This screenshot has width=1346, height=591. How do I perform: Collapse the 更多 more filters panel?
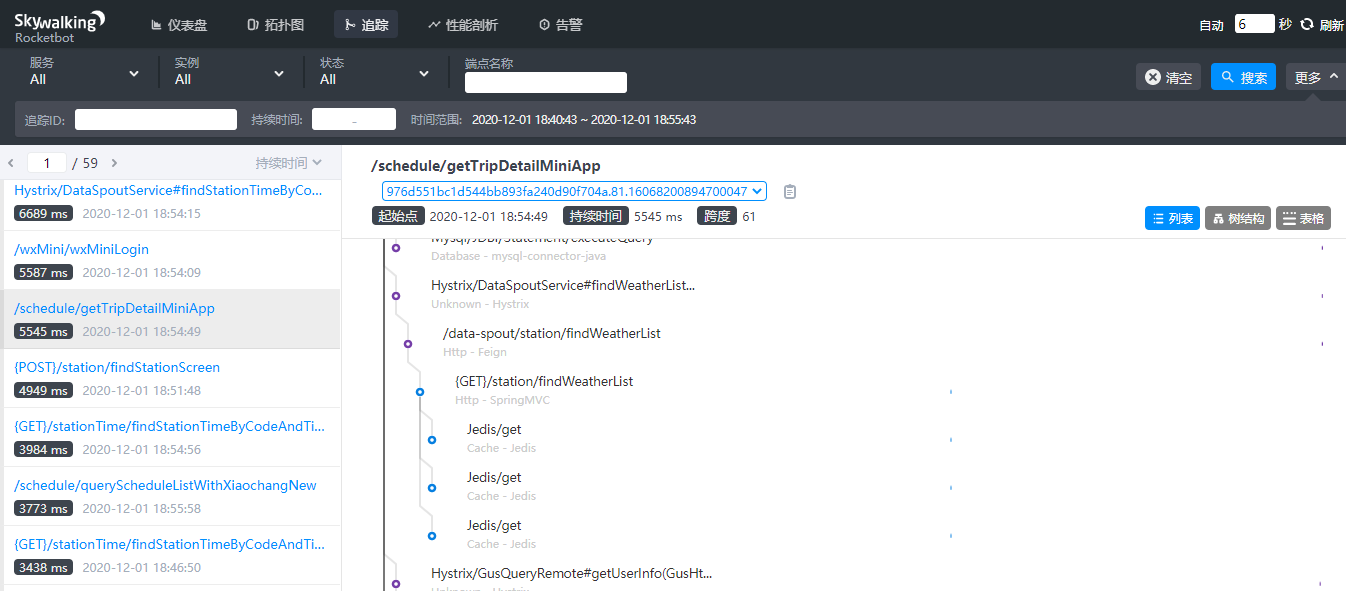(1315, 77)
